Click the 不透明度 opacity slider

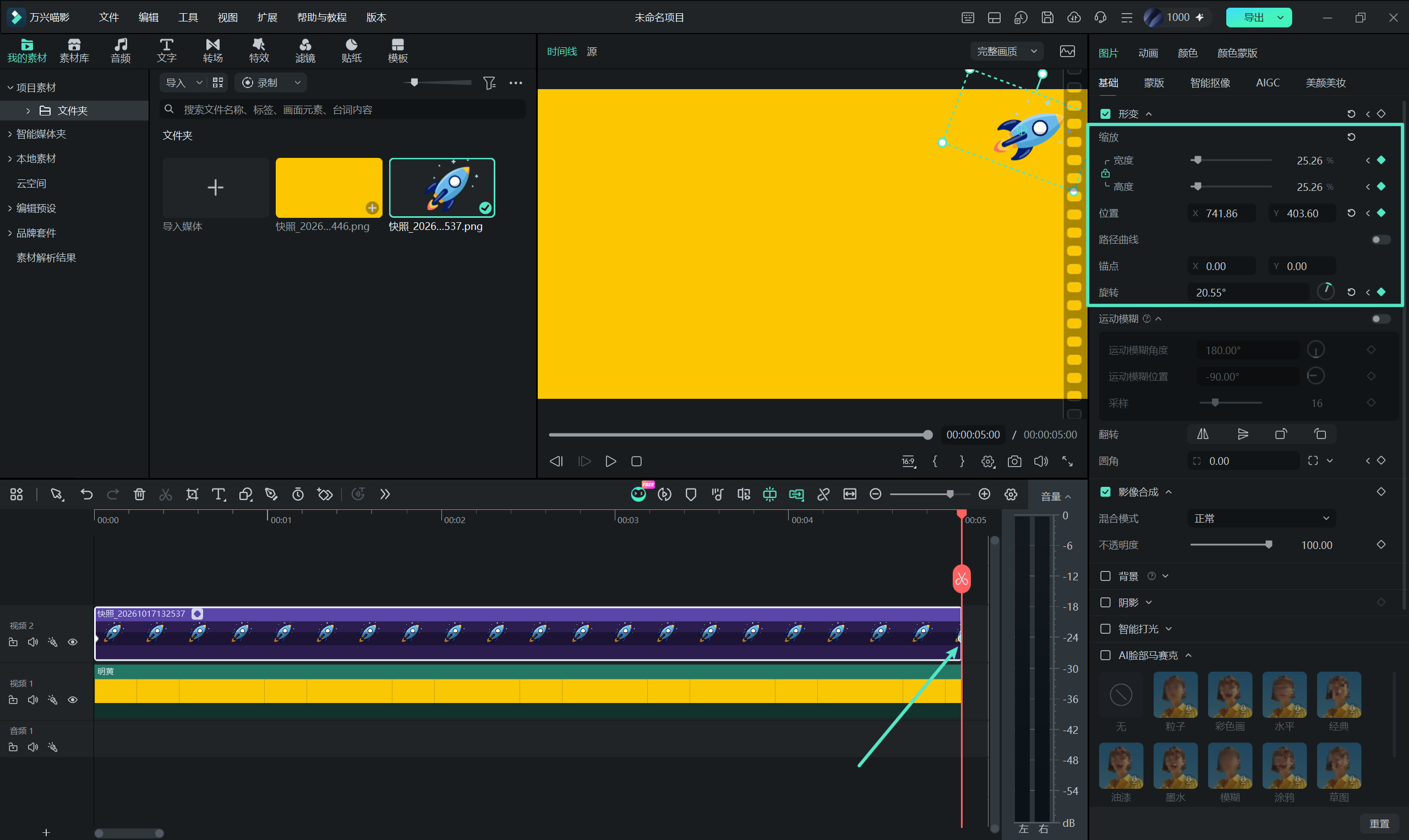1231,545
